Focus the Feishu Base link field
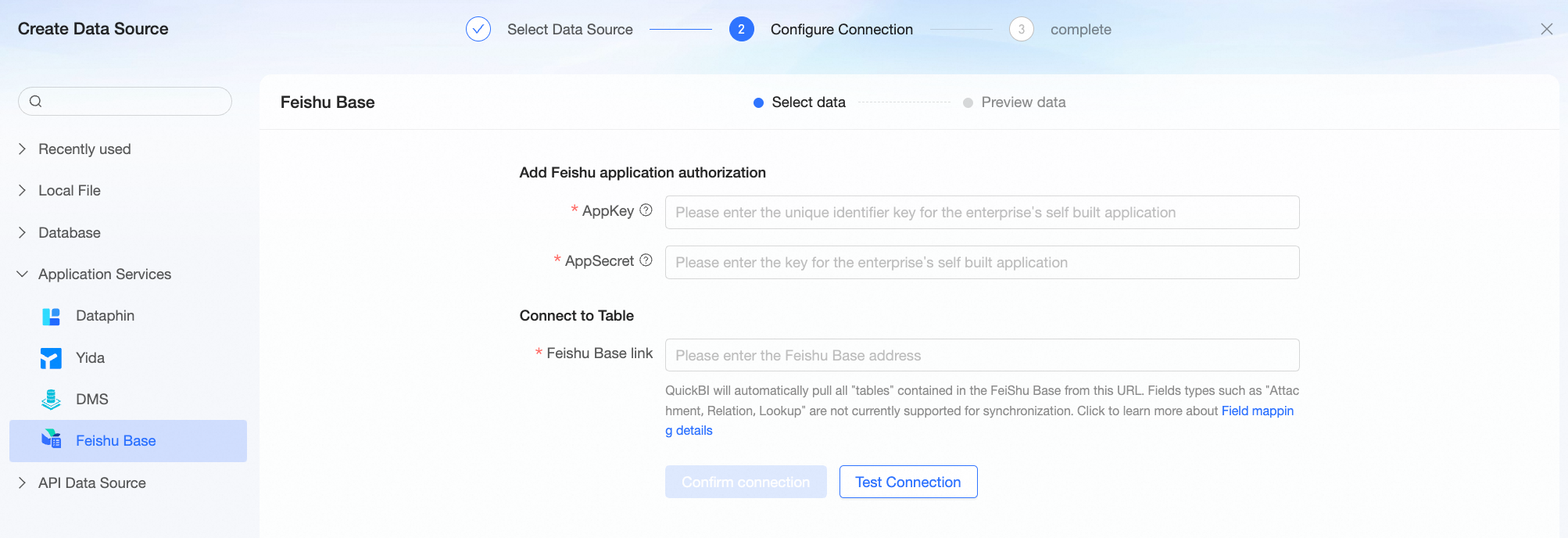Screen dimensions: 1568x538 coord(982,355)
